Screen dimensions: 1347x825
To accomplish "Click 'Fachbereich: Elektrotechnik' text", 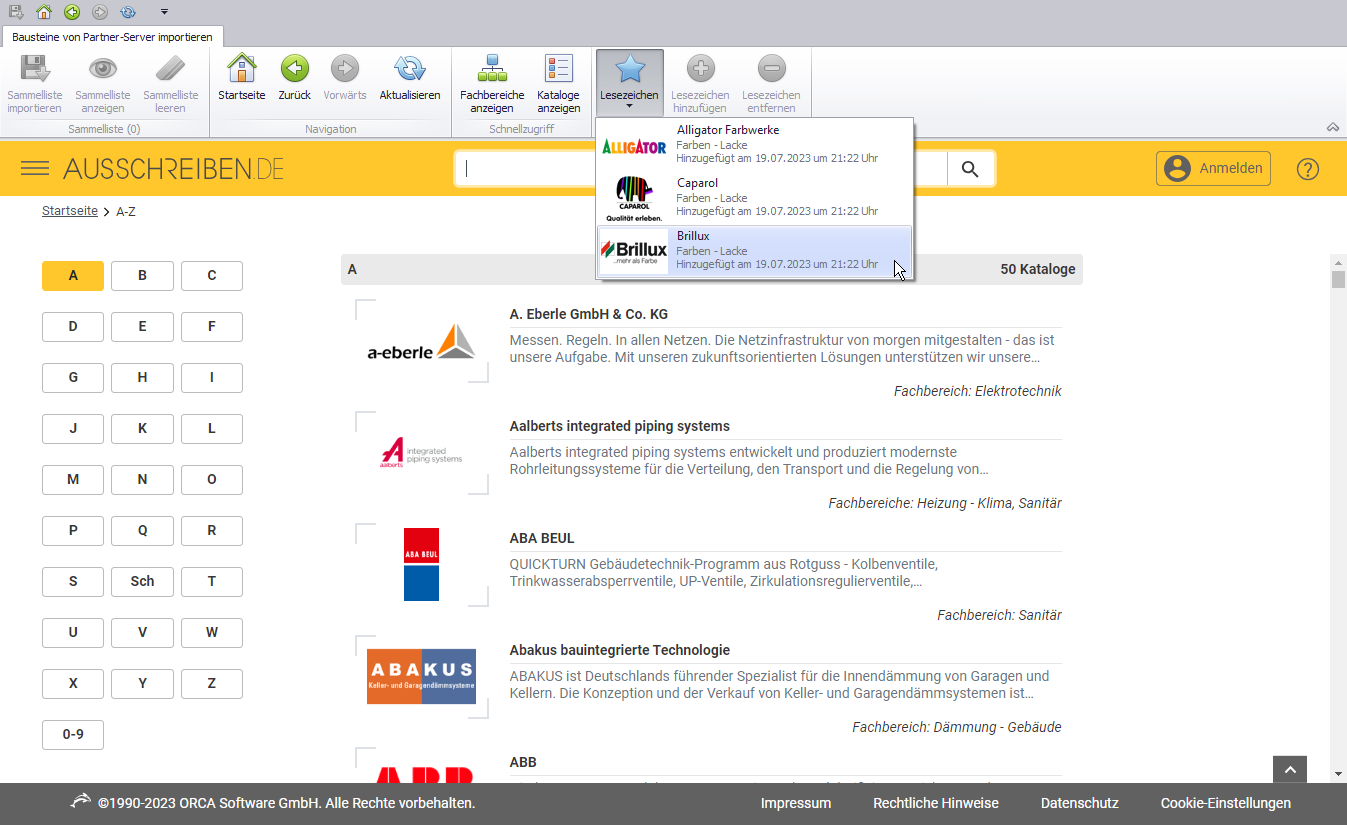I will point(978,391).
